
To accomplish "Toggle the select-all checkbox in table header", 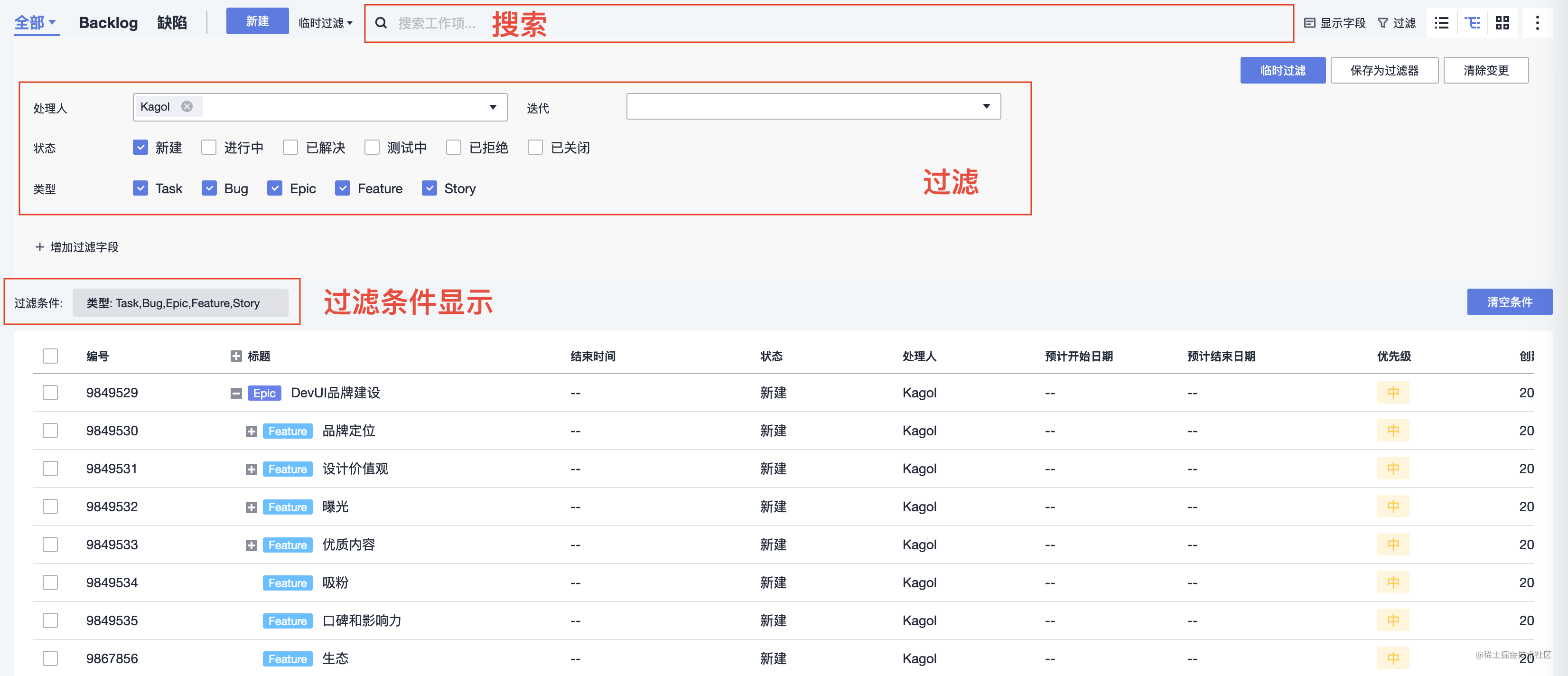I will [50, 356].
